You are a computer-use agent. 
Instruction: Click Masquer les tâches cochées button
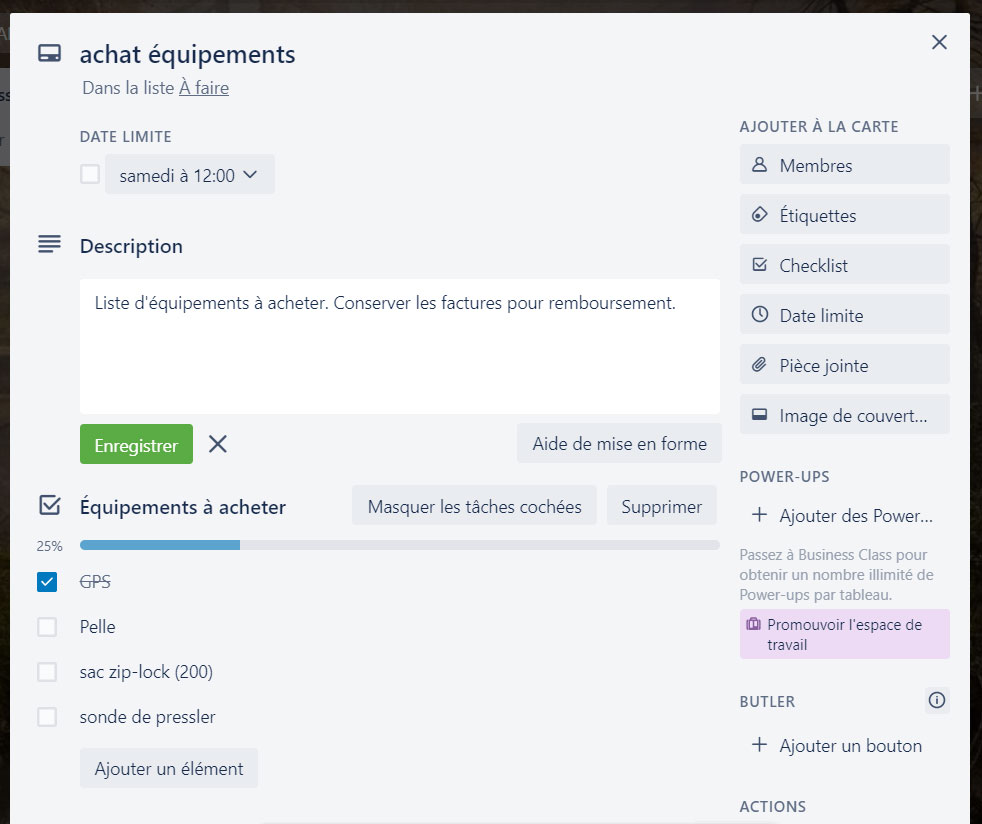click(x=474, y=506)
